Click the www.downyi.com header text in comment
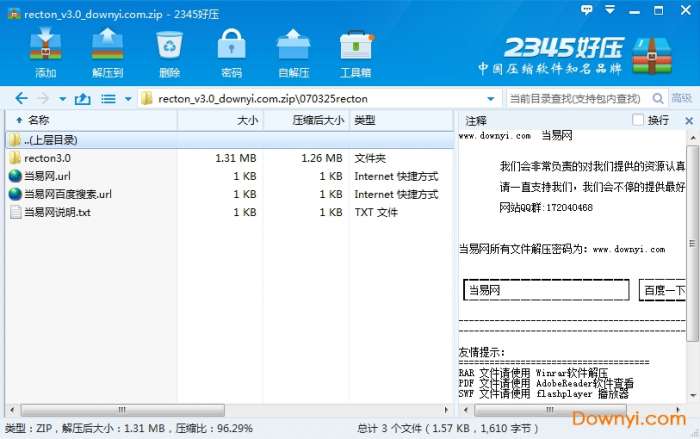The image size is (700, 439). pyautogui.click(x=495, y=136)
